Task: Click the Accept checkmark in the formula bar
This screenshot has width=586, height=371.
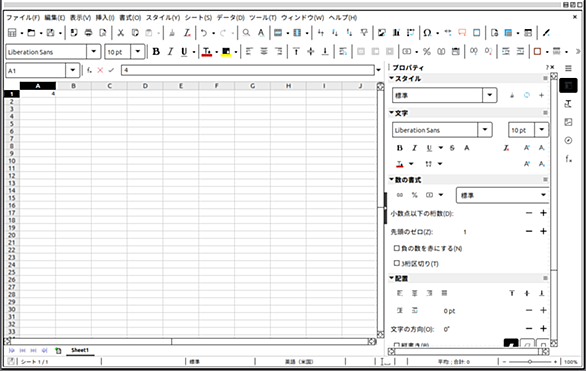Action: click(x=111, y=70)
